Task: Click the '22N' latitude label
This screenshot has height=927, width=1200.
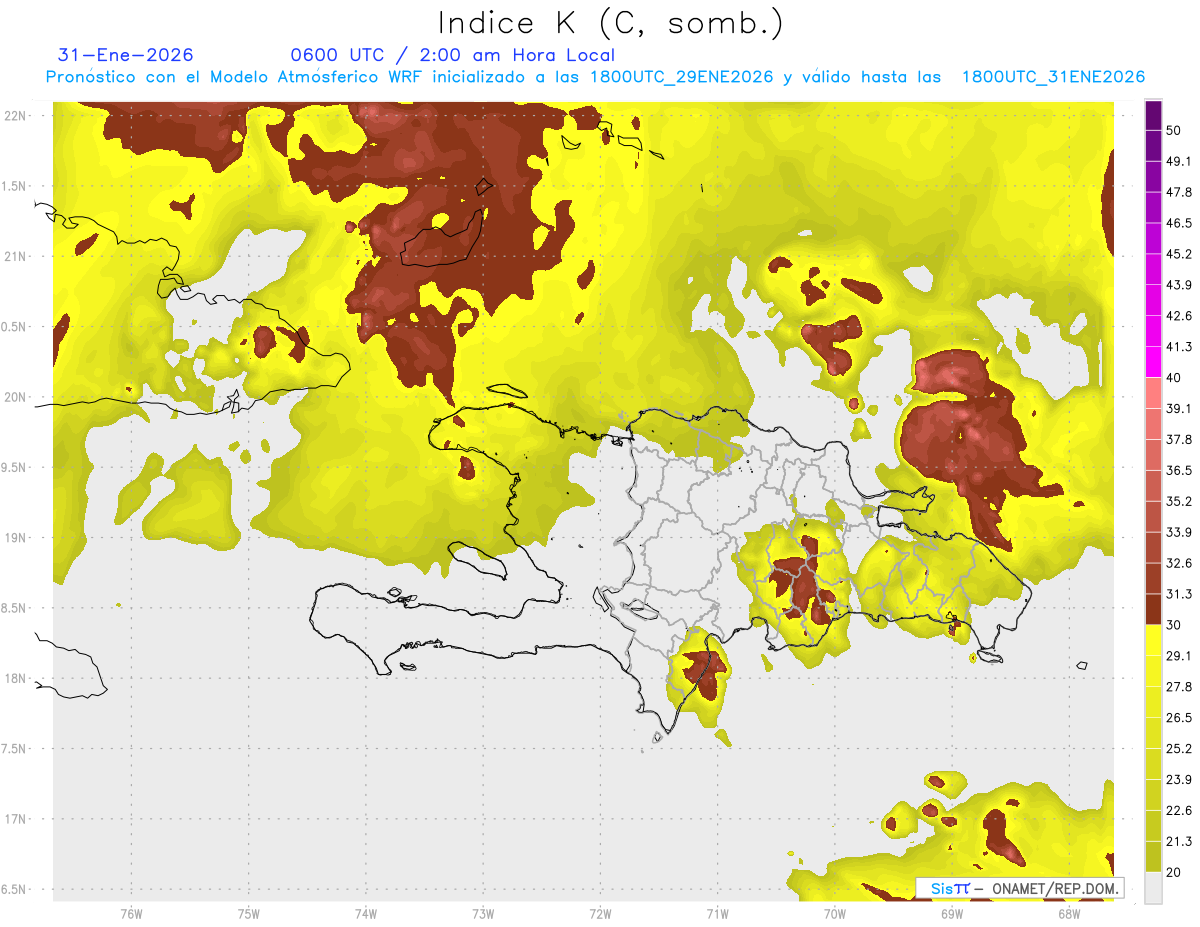Action: [x=16, y=115]
